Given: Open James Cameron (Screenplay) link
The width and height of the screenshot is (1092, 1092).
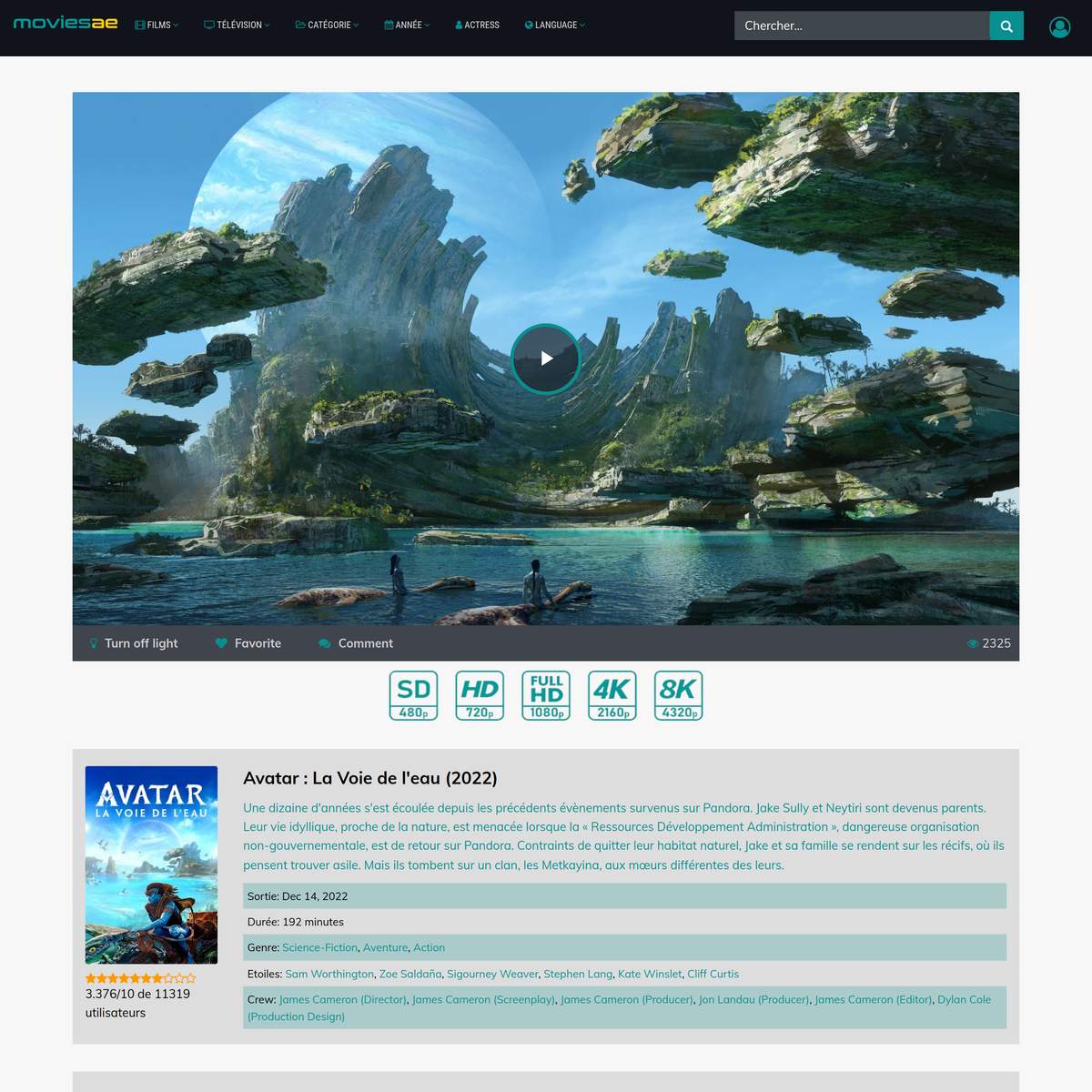Looking at the screenshot, I should pos(483,999).
